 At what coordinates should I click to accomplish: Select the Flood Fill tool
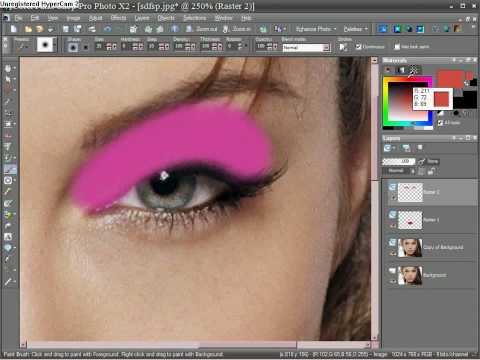[8, 214]
